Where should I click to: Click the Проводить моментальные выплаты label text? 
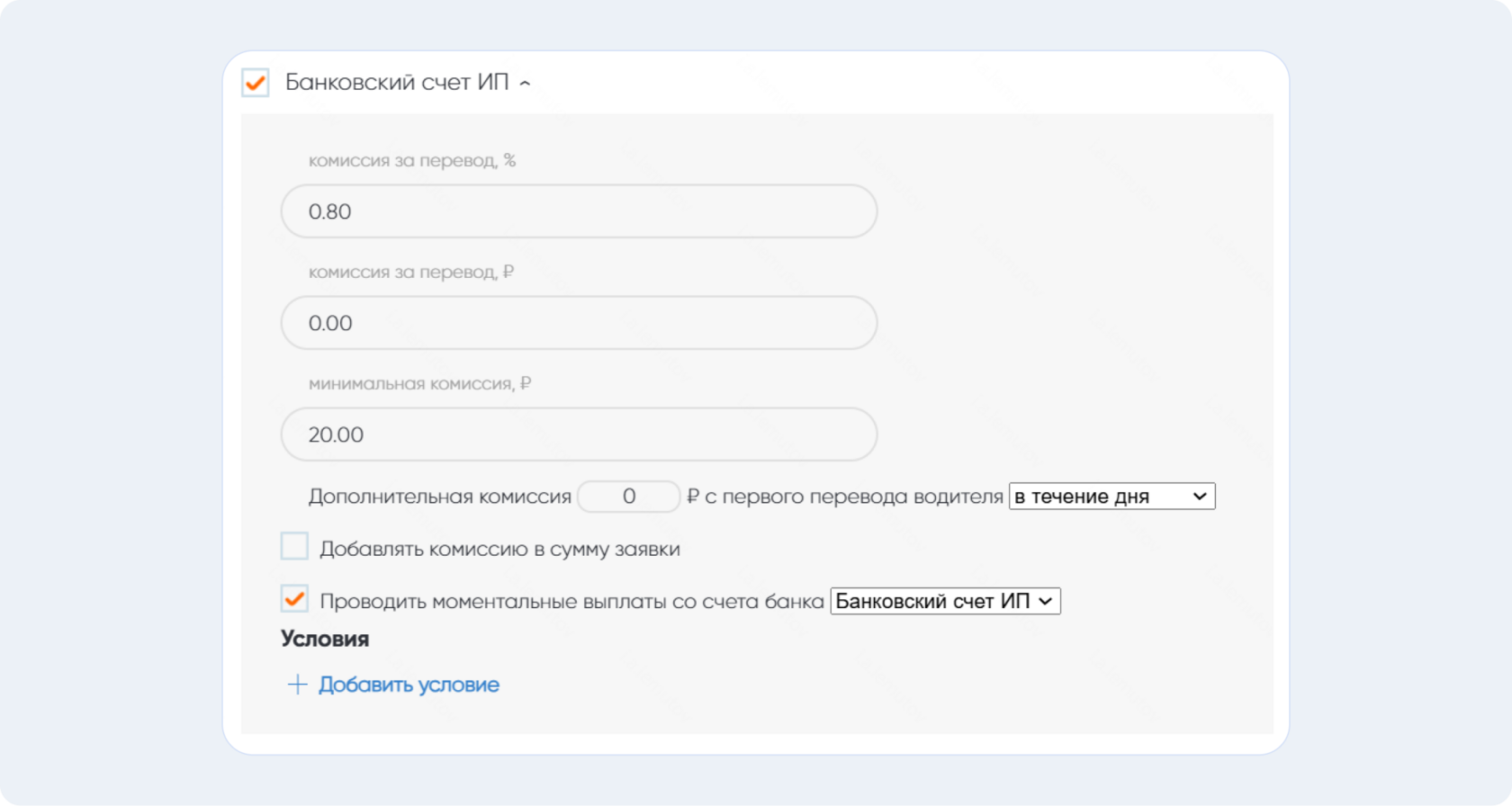point(571,602)
